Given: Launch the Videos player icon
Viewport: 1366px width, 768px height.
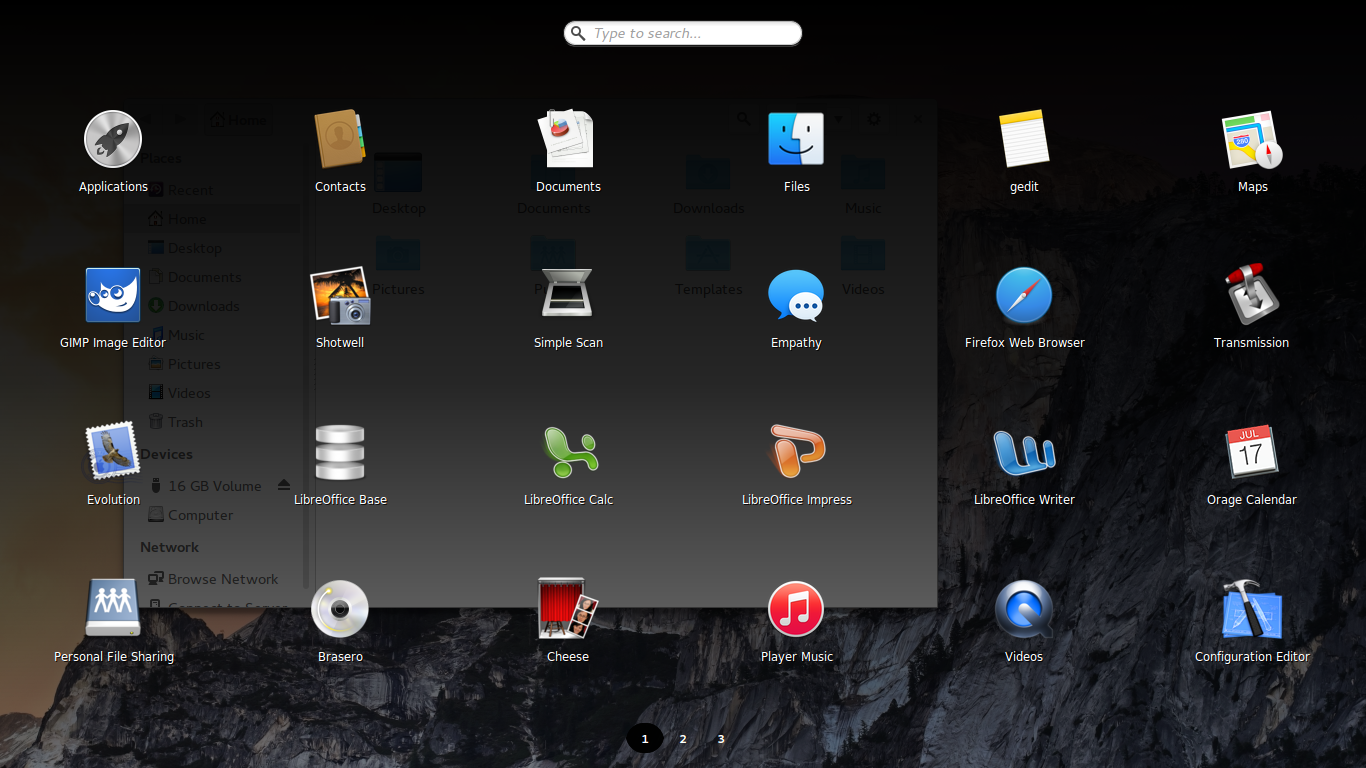Looking at the screenshot, I should (1024, 608).
